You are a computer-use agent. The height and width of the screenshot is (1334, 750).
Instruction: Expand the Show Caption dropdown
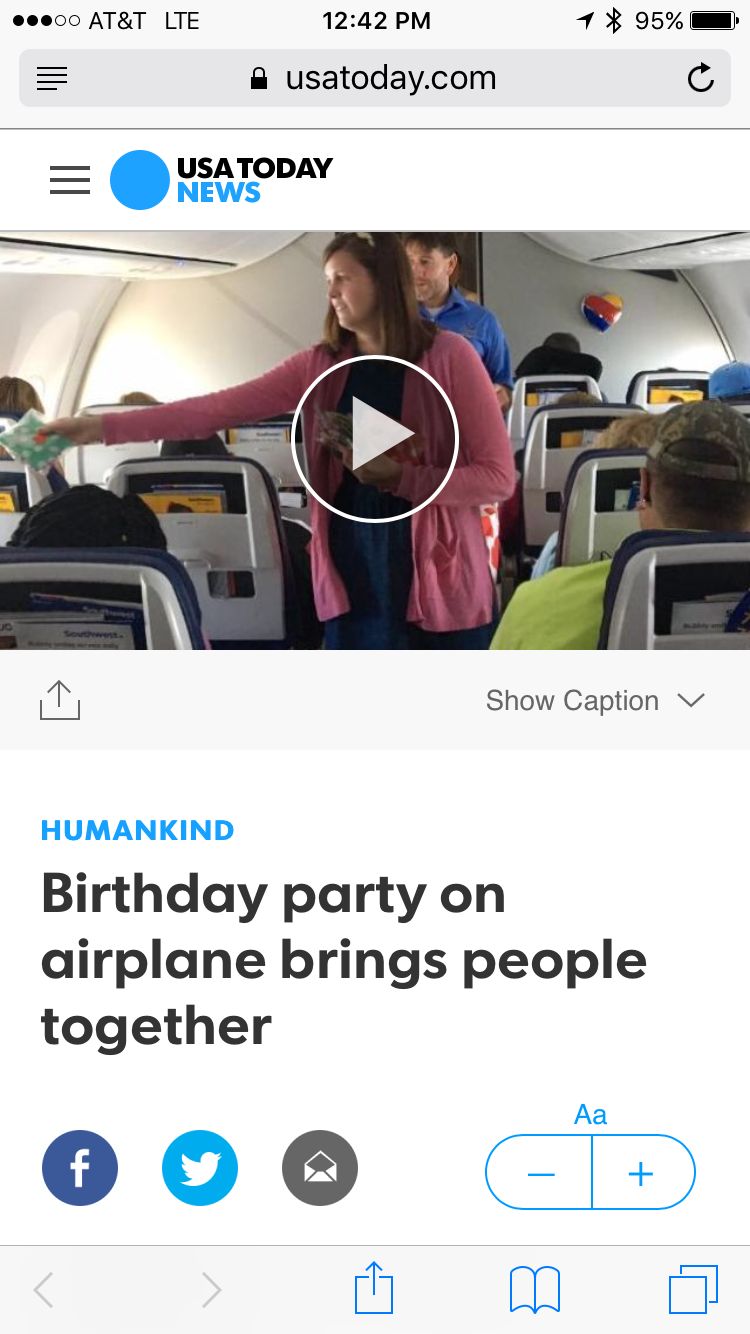point(595,701)
